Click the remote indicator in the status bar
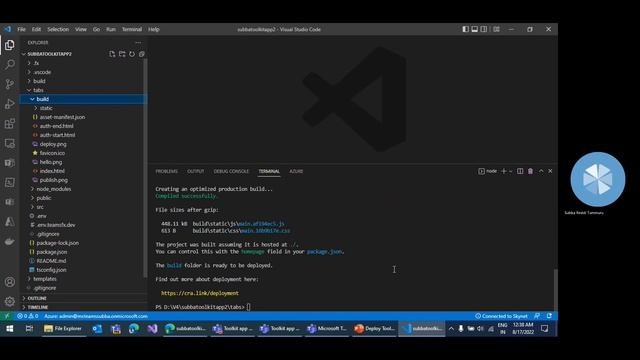Image resolution: width=640 pixels, height=360 pixels. (7, 316)
